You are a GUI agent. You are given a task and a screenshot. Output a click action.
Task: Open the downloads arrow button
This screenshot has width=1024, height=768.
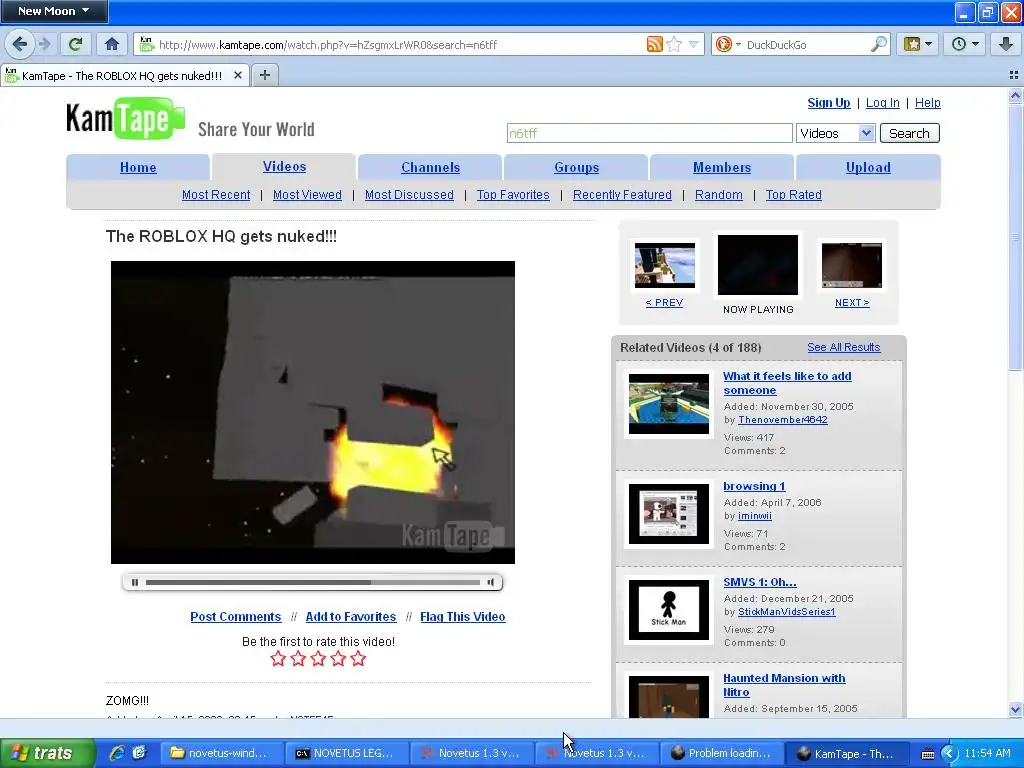coord(1005,44)
